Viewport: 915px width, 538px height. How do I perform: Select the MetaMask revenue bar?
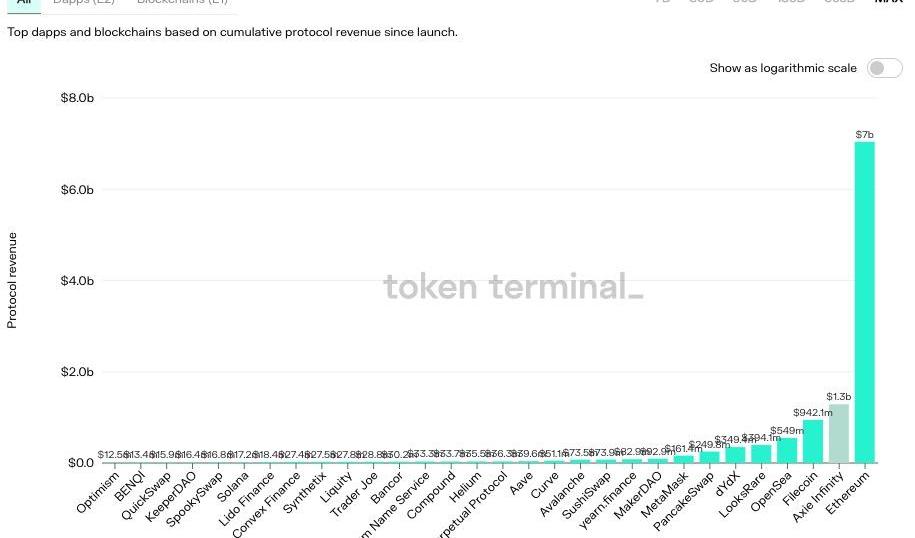coord(684,459)
